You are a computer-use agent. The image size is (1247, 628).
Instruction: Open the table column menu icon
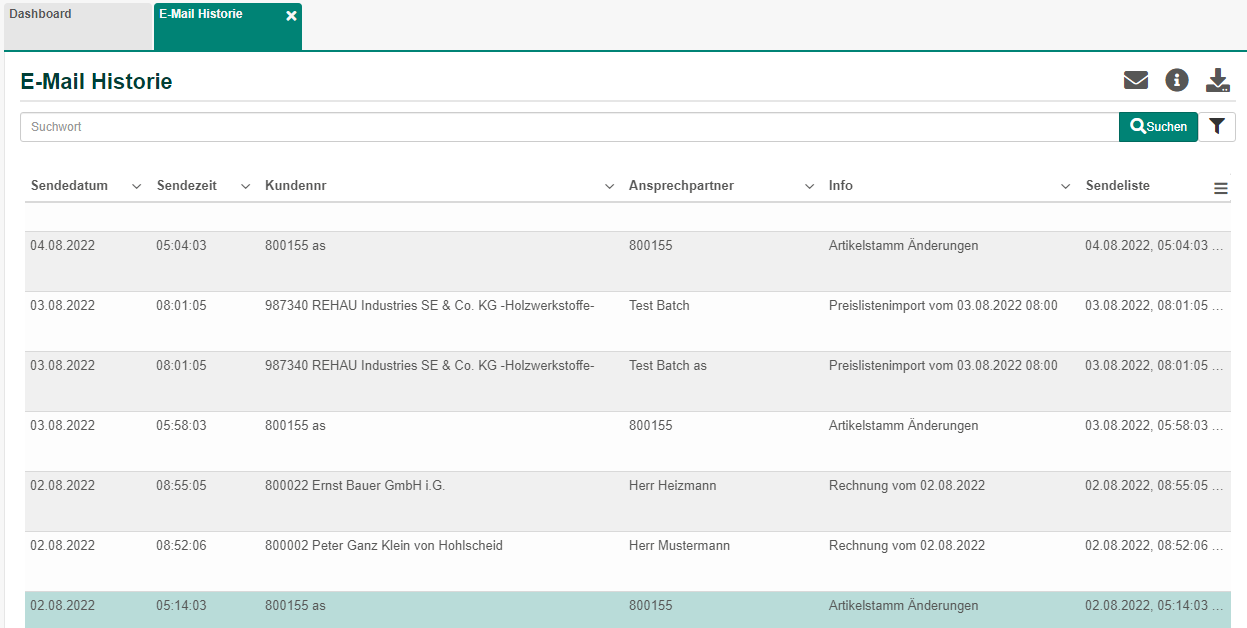pos(1220,188)
